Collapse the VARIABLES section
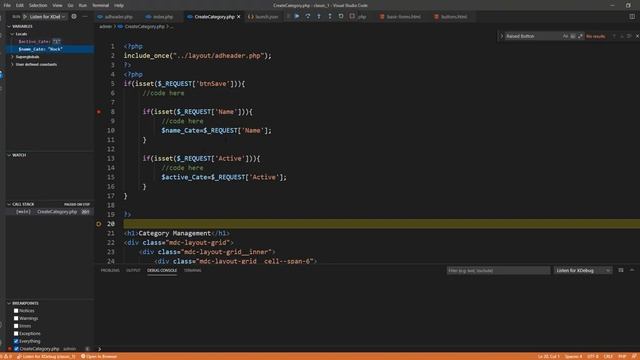Screen dimensions: 640x360 tap(9, 27)
